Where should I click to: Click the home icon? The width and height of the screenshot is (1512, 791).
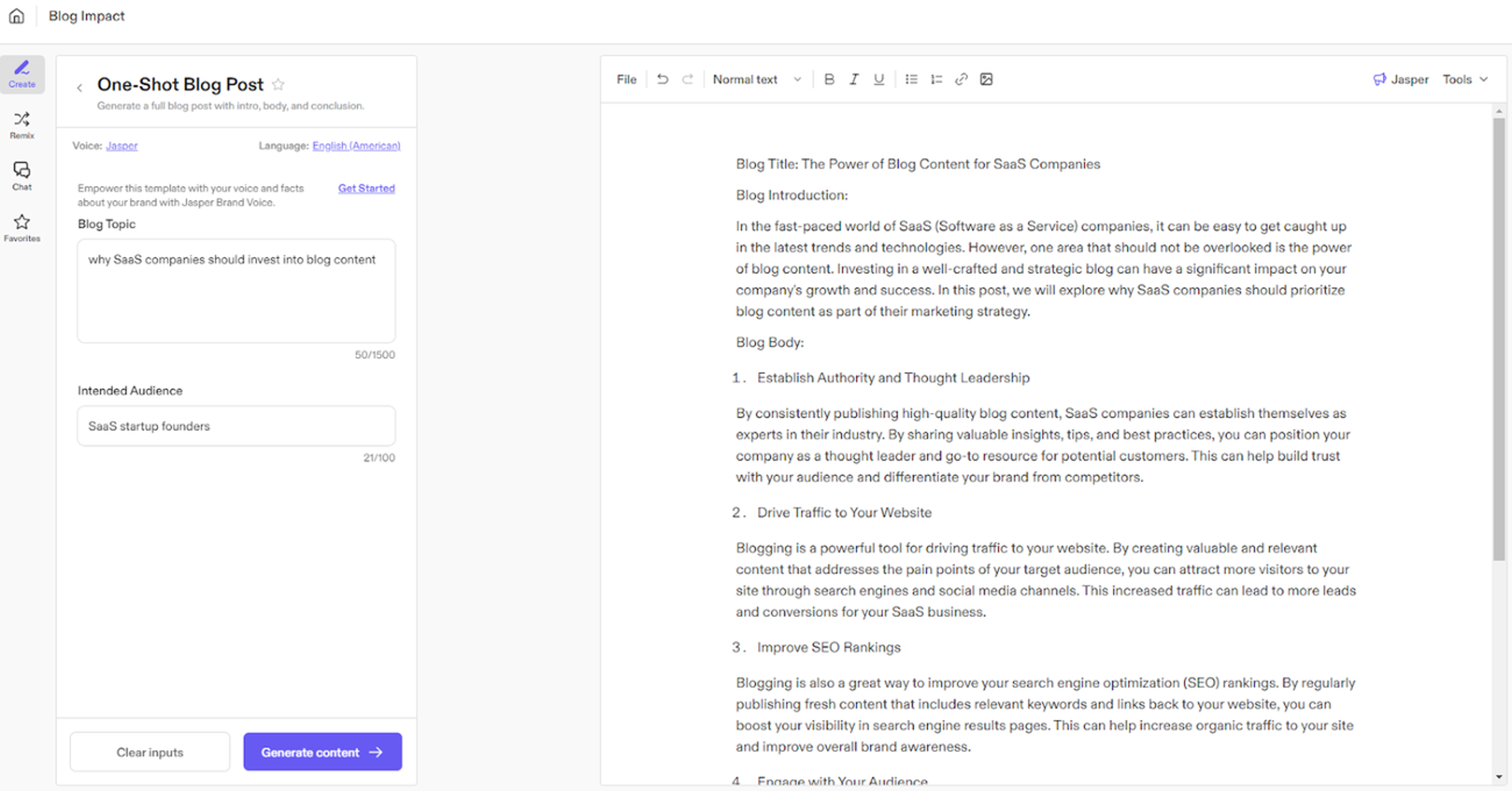click(17, 16)
